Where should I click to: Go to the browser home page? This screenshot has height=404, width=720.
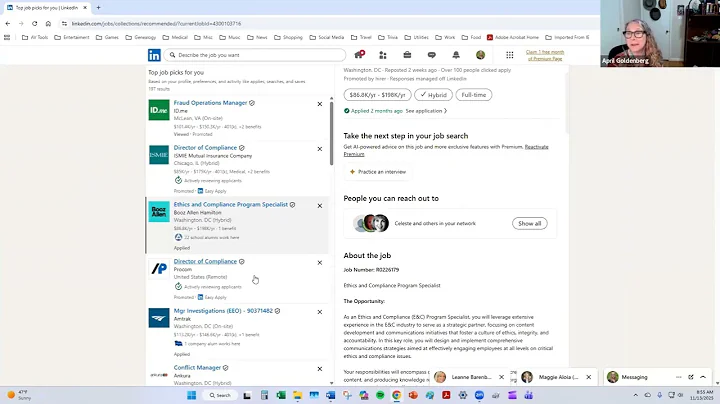[48, 23]
